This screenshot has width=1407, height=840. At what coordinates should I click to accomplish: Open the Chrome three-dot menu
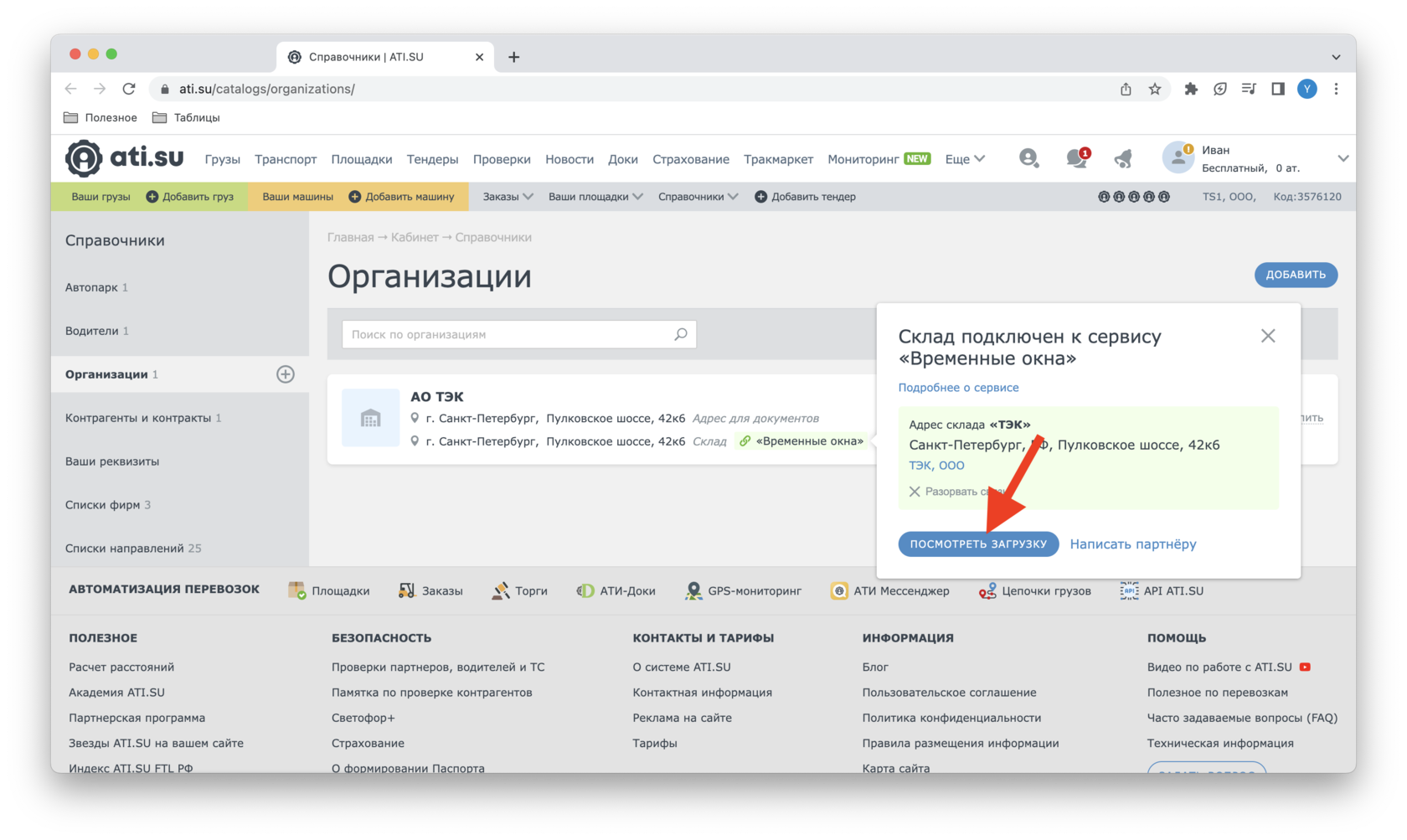coord(1336,89)
